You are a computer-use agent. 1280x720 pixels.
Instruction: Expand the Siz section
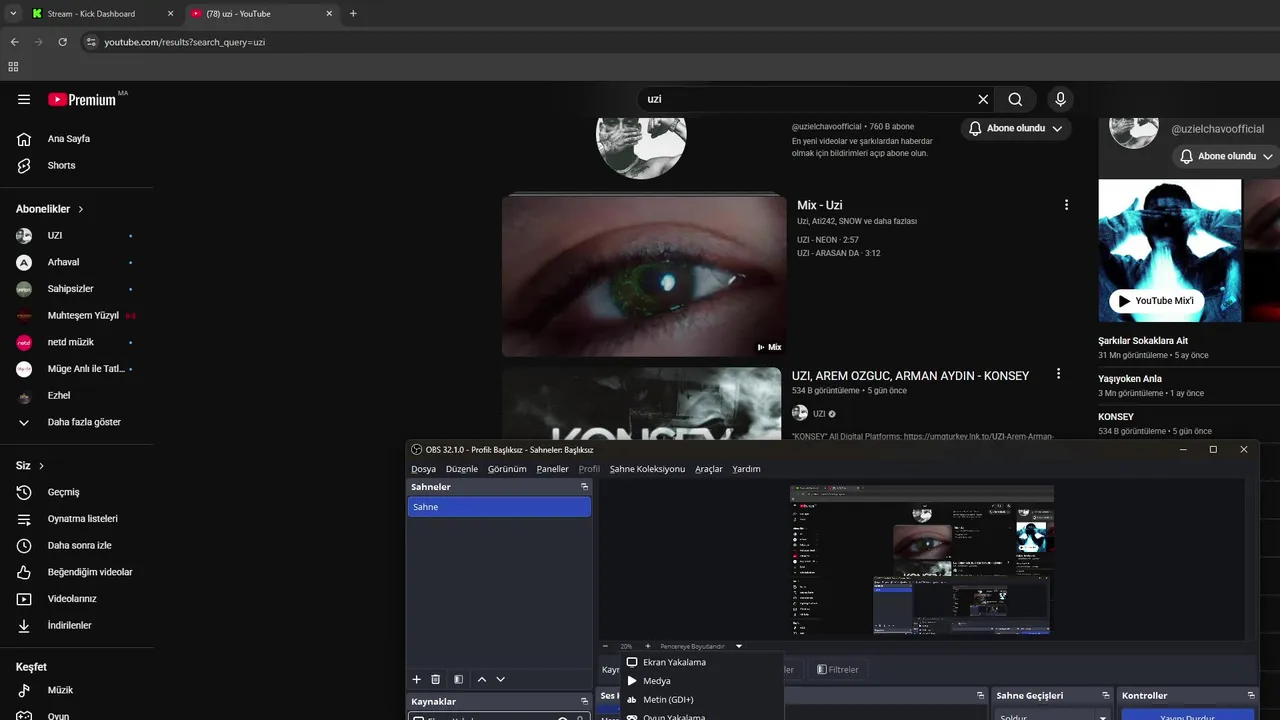[30, 466]
